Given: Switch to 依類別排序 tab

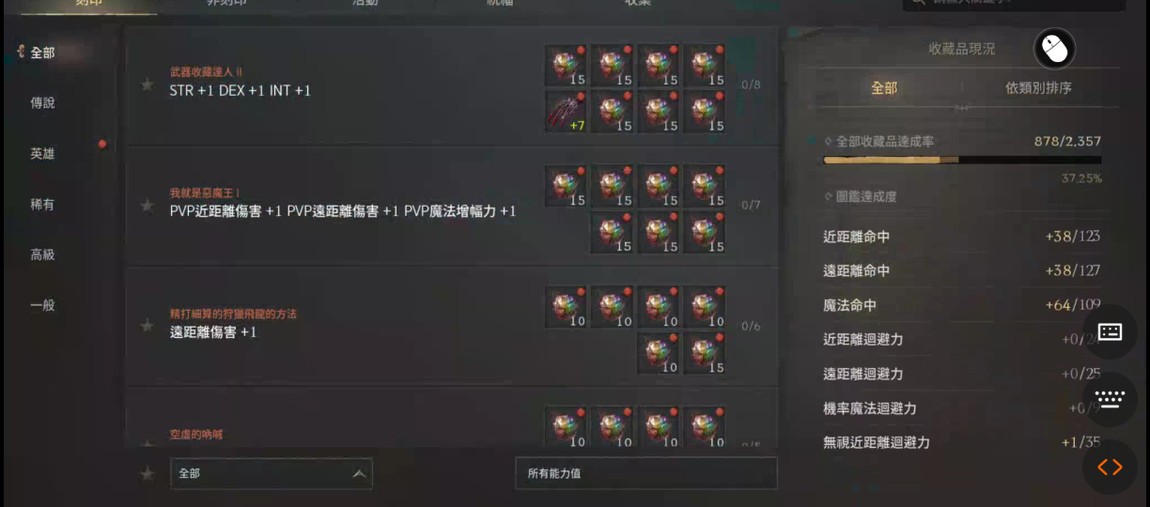Looking at the screenshot, I should [1039, 88].
